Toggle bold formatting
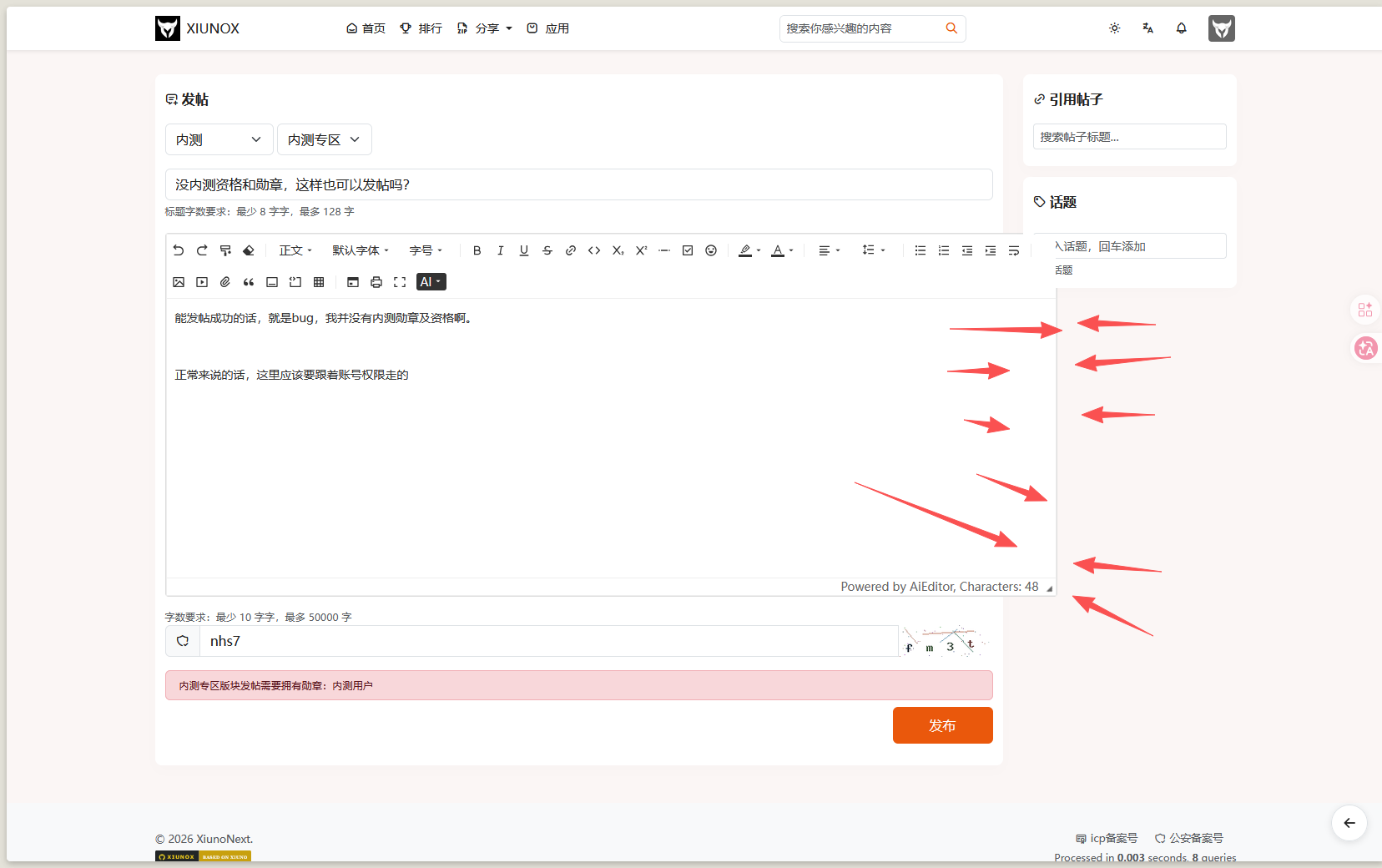Image resolution: width=1382 pixels, height=868 pixels. (x=477, y=250)
